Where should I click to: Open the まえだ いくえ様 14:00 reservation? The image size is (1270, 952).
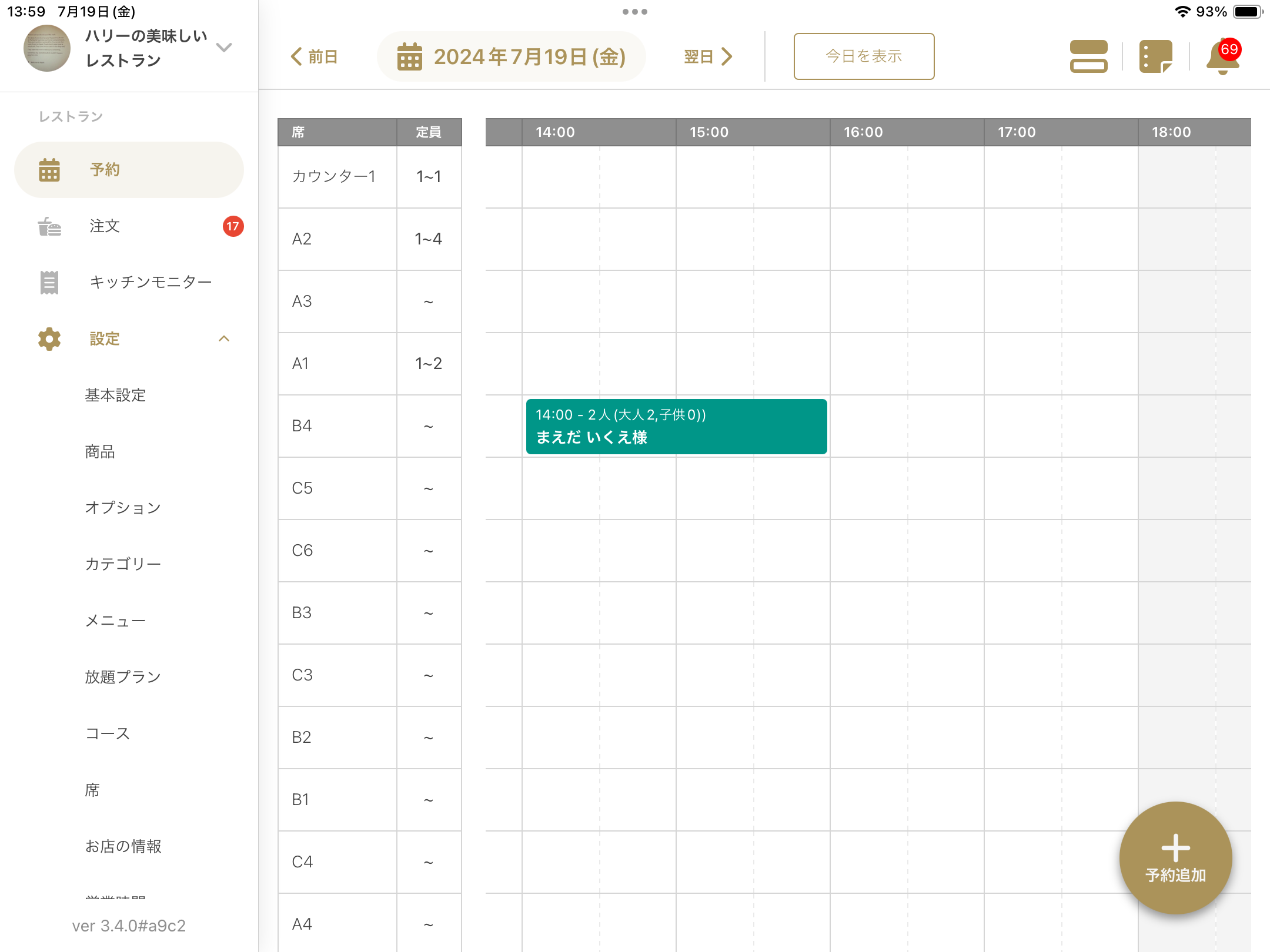point(676,427)
